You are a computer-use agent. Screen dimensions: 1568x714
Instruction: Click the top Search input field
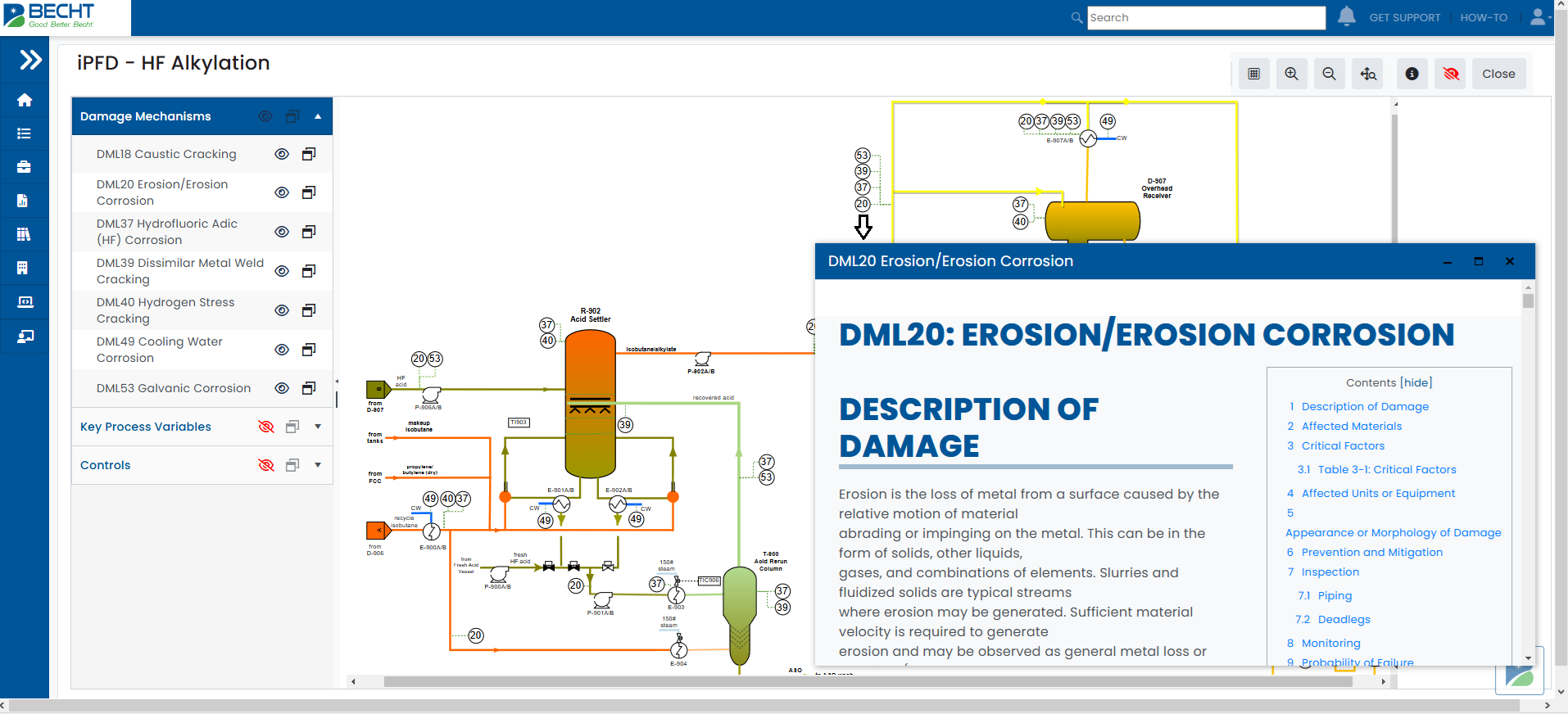pos(1205,17)
